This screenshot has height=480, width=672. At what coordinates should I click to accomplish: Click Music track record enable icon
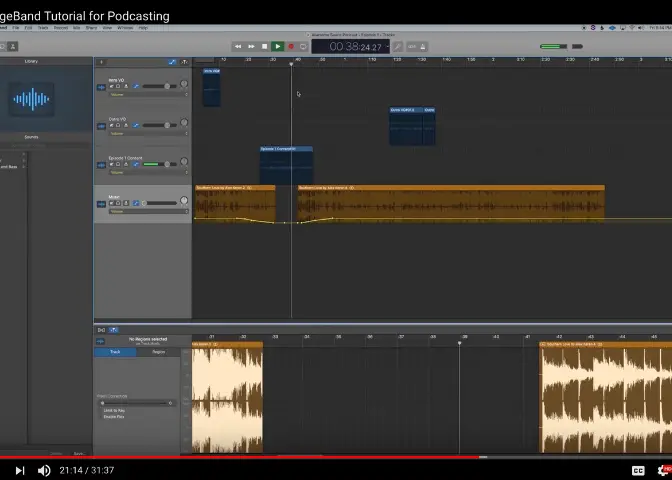(126, 203)
